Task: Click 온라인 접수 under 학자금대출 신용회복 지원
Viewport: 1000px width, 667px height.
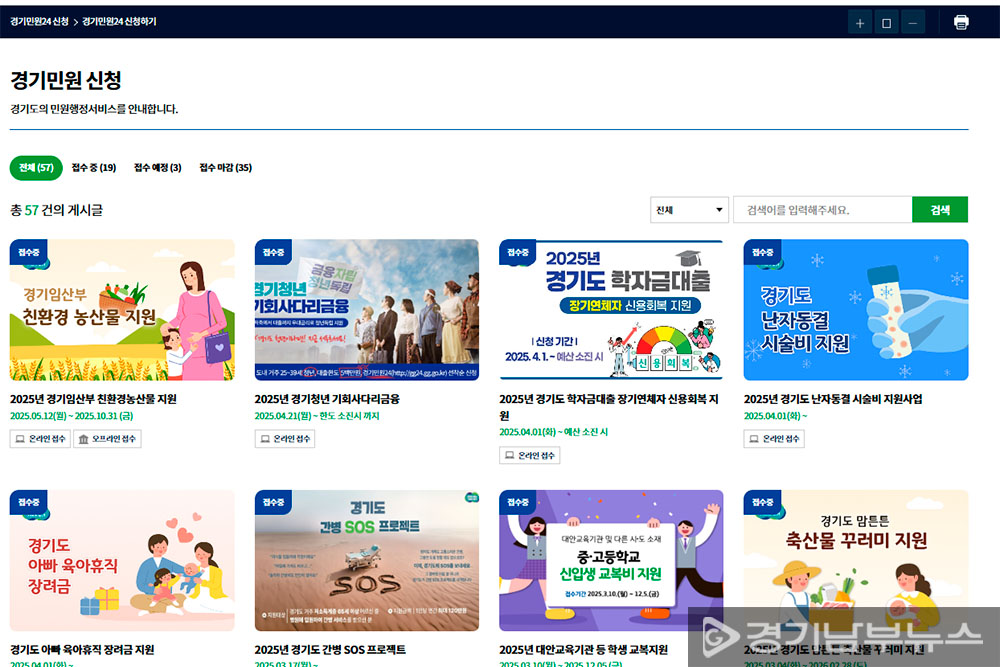Action: (530, 455)
